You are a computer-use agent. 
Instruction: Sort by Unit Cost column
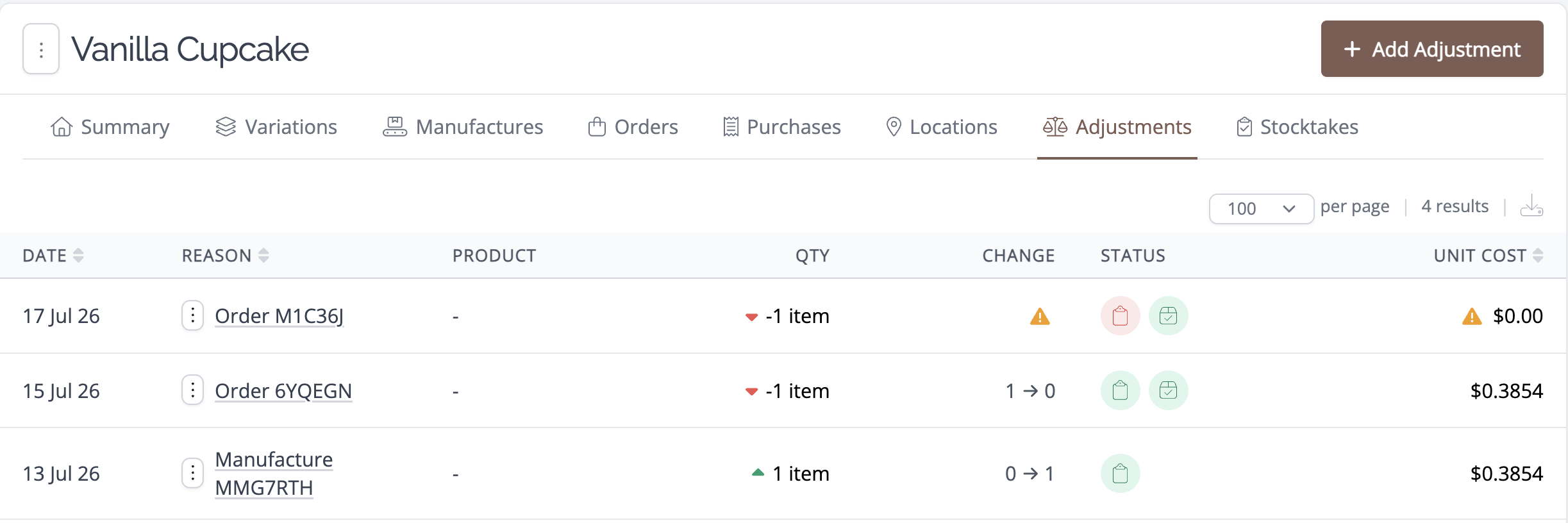point(1488,256)
